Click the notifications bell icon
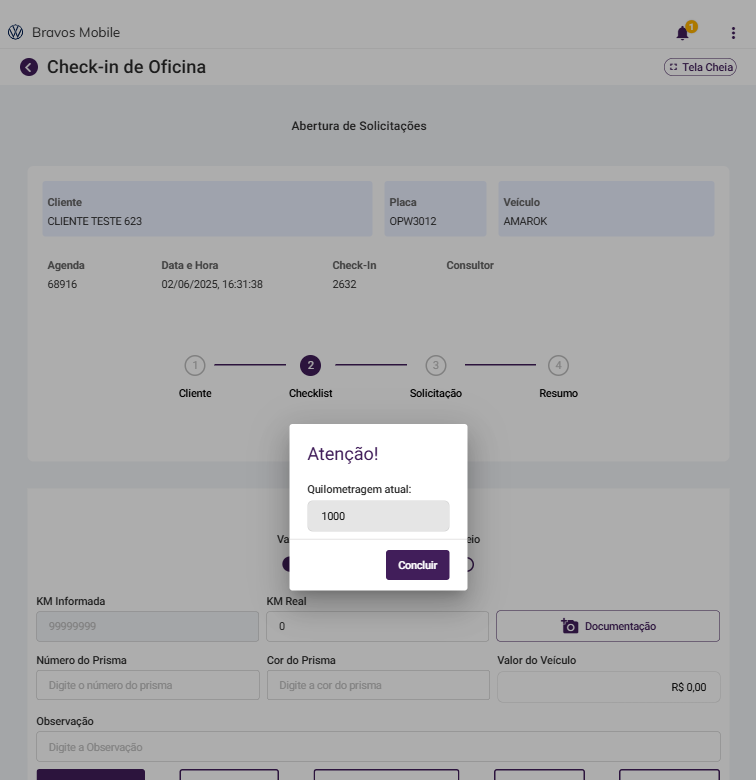 (x=683, y=33)
